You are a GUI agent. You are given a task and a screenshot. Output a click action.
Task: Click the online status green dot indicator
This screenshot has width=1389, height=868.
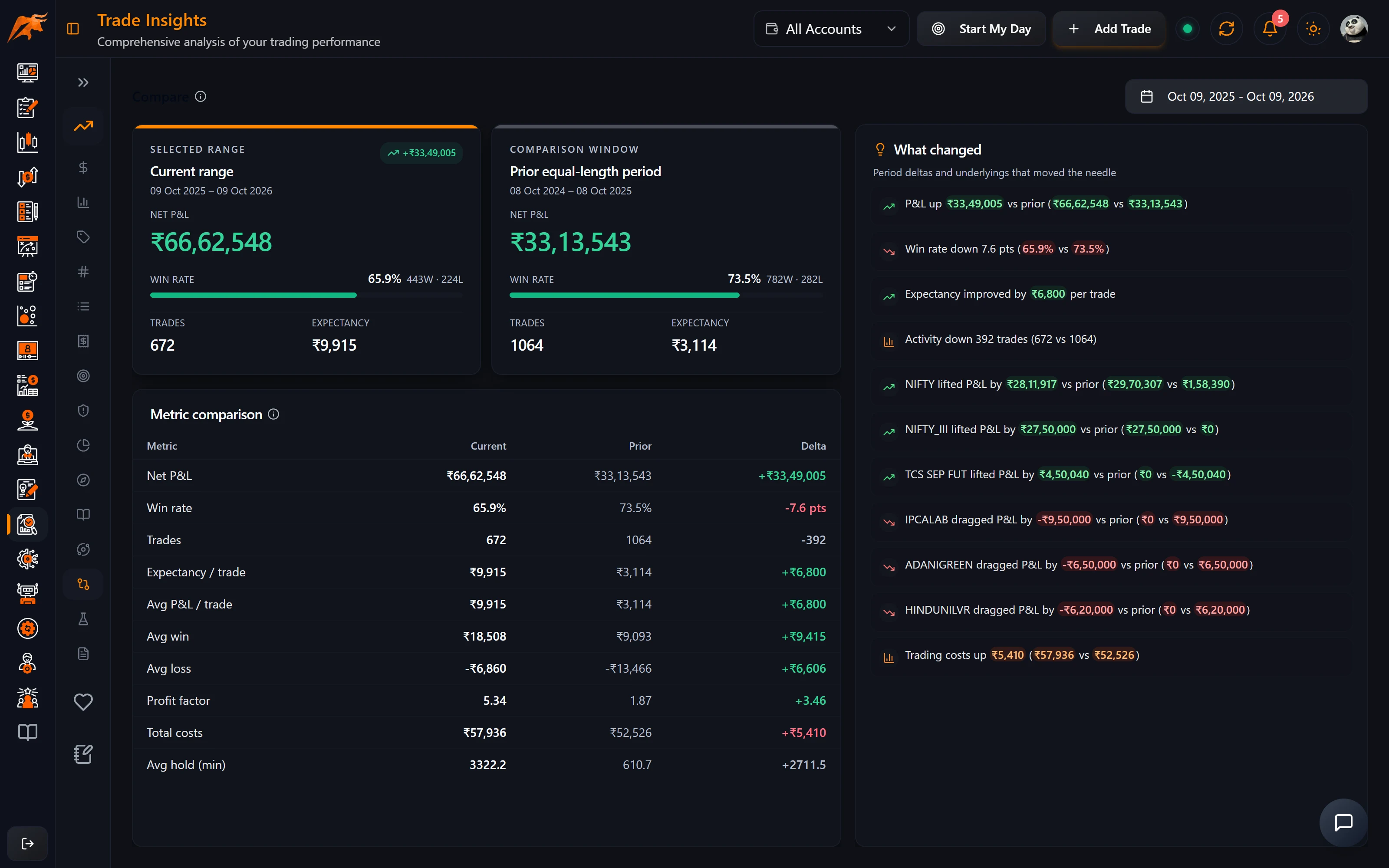(1188, 29)
